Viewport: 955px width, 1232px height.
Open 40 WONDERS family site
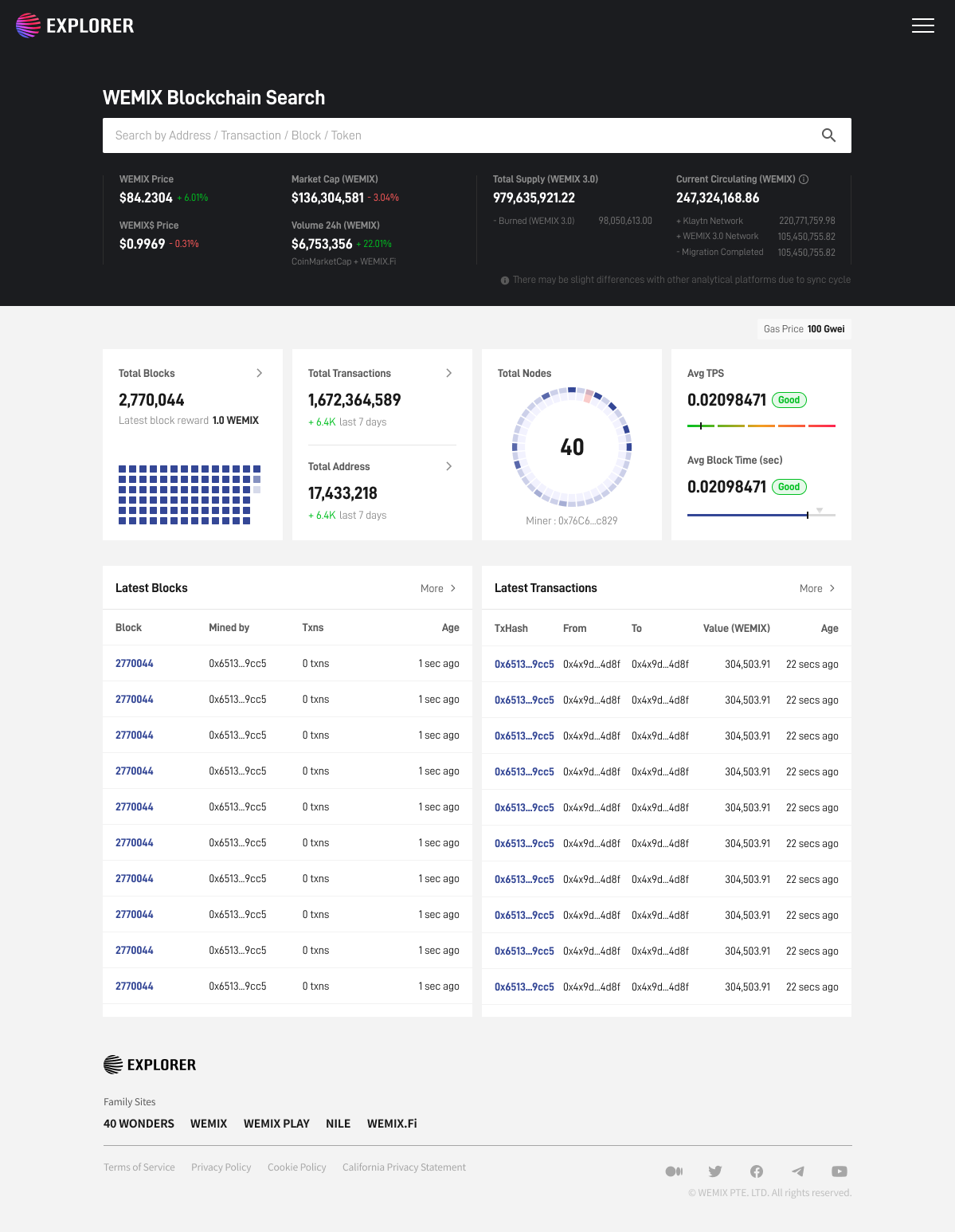click(139, 1124)
